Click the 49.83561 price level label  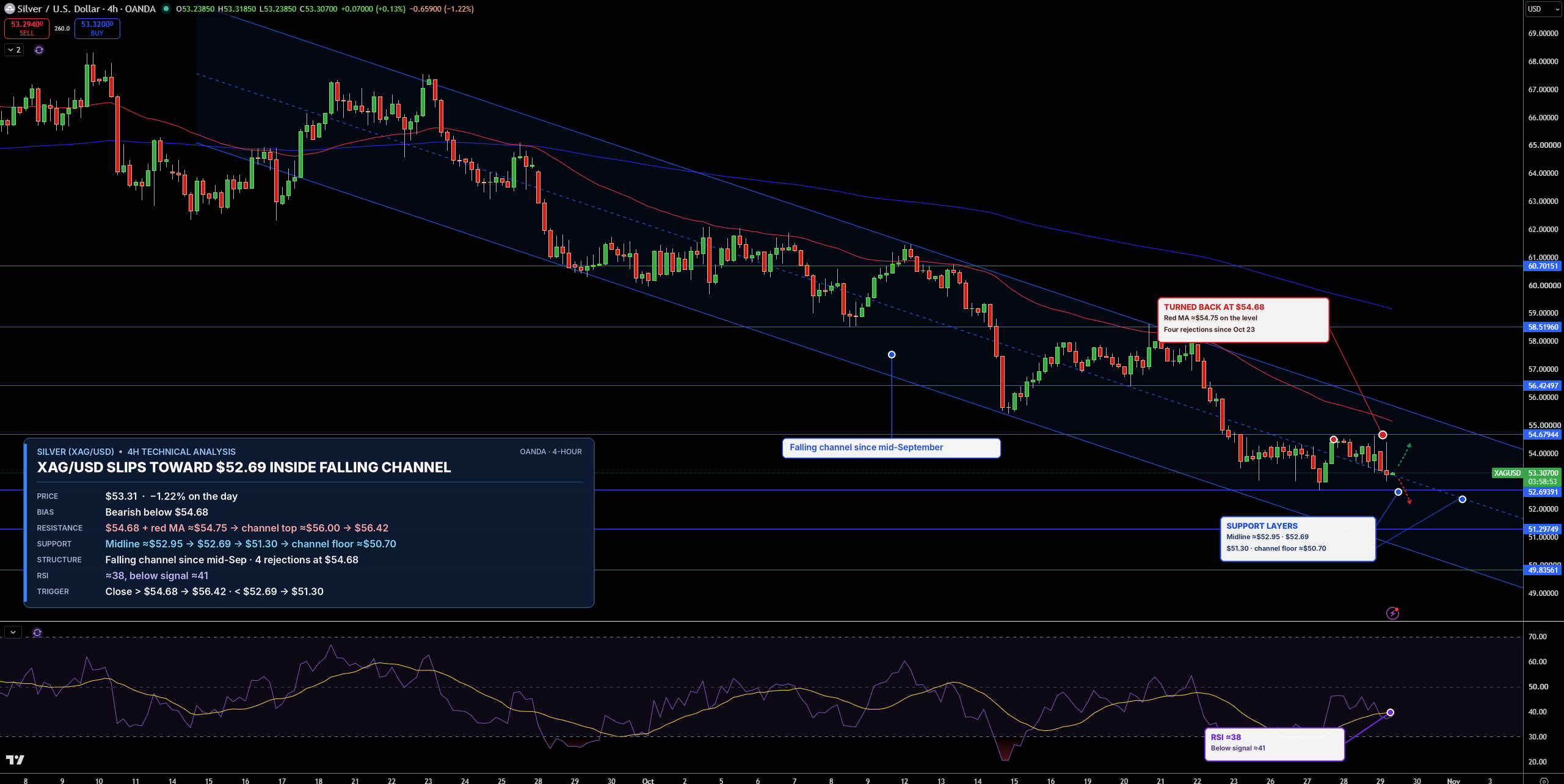pos(1543,570)
